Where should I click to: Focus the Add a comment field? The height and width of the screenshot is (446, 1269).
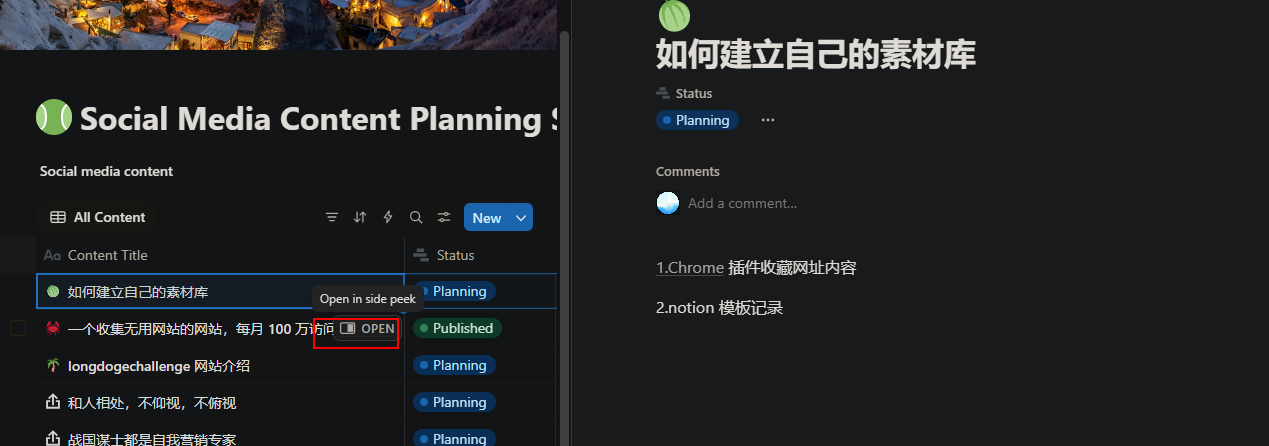click(x=742, y=203)
